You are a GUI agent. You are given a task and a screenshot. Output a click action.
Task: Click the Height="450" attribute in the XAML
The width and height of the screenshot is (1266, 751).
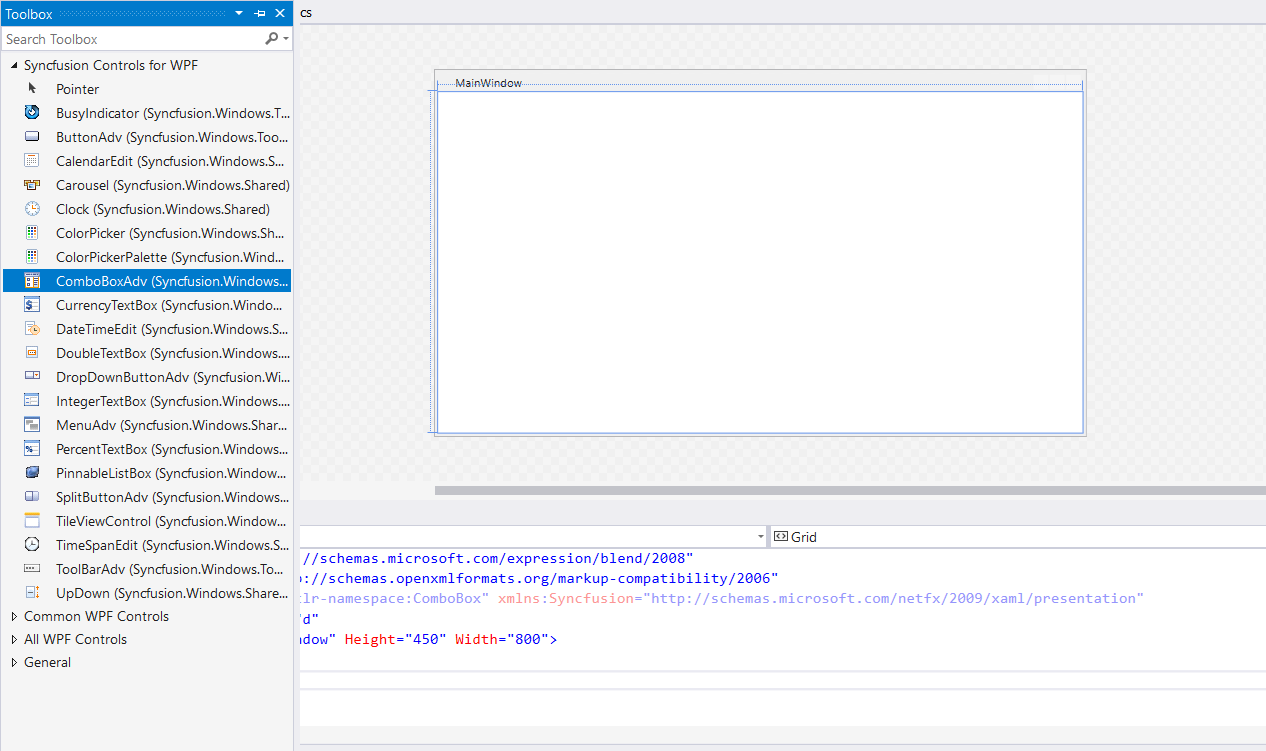pyautogui.click(x=396, y=639)
